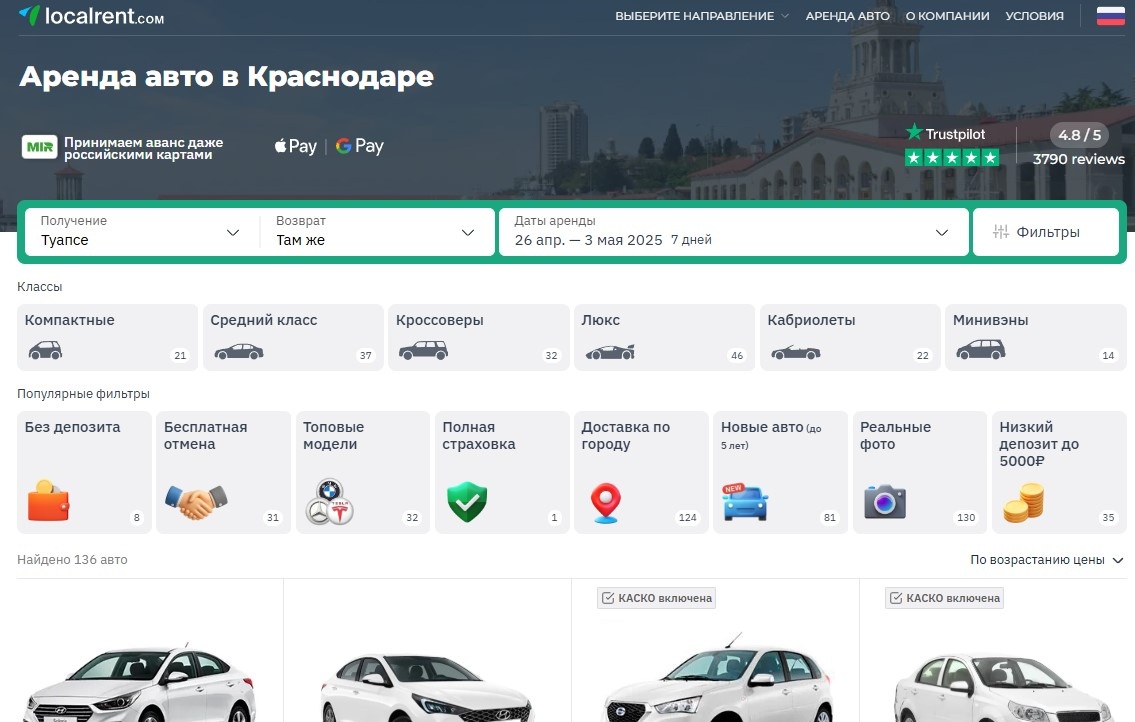Go to the «О КОМПАНИИ» menu item
The width and height of the screenshot is (1135, 722).
tap(946, 16)
